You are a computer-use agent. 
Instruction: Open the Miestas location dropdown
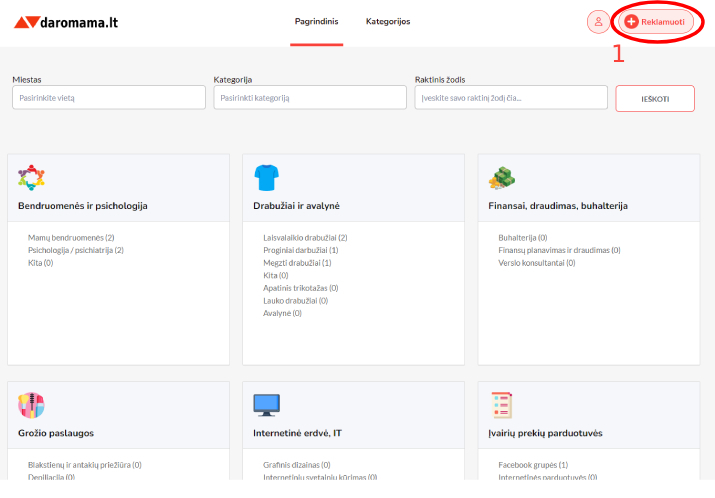click(108, 97)
